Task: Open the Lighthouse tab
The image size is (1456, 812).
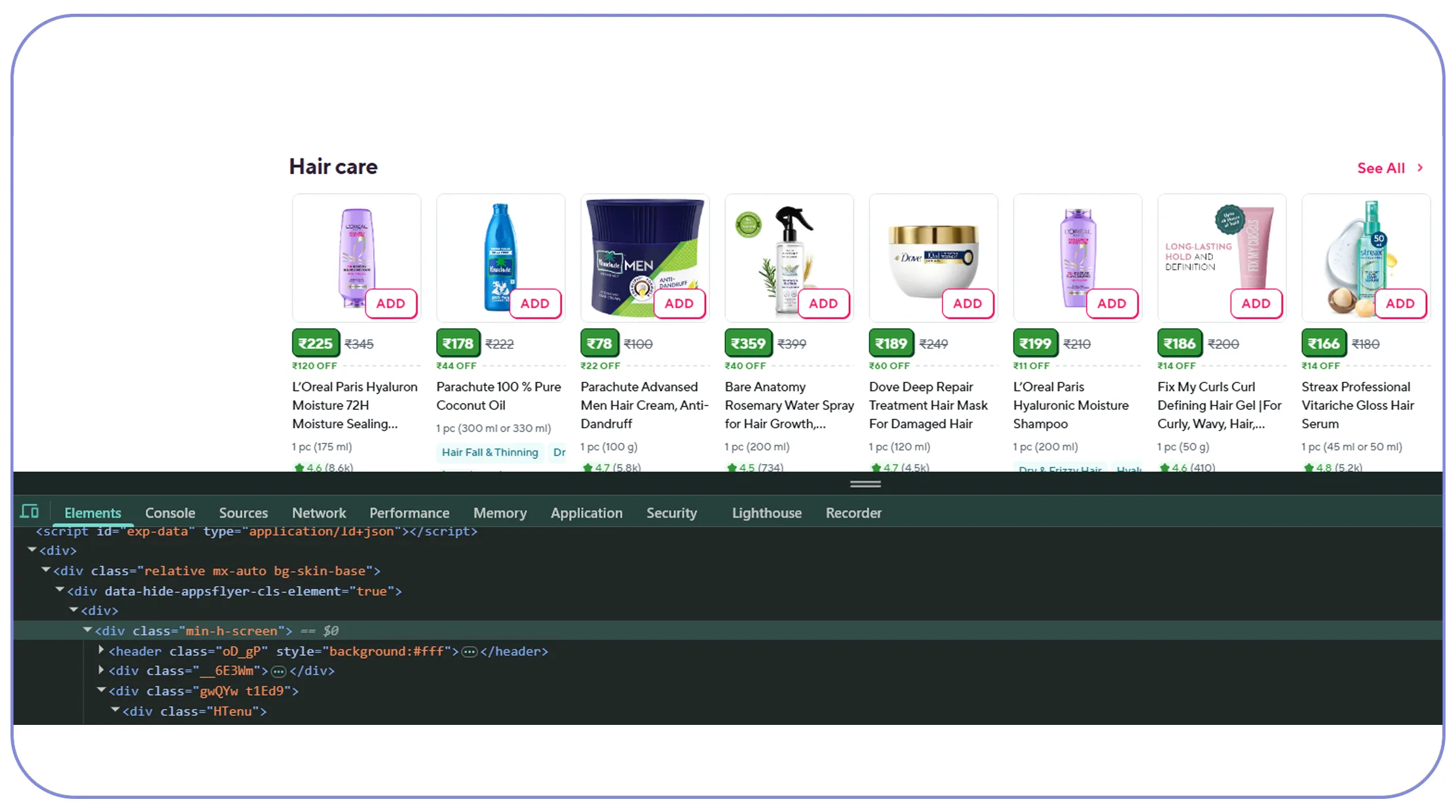Action: [x=766, y=513]
